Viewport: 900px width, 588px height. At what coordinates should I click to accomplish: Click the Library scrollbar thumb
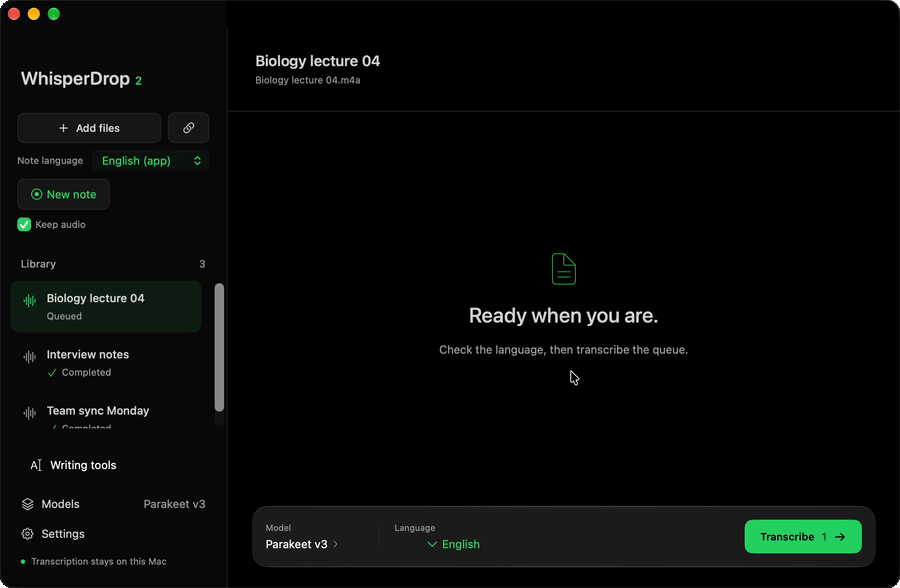pos(219,347)
